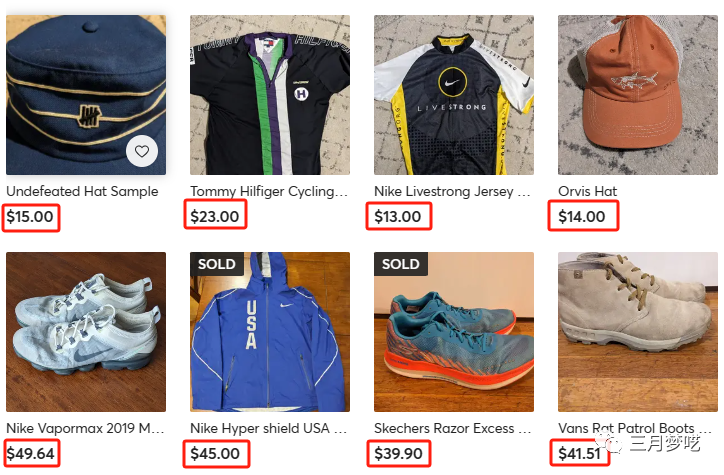Image resolution: width=724 pixels, height=475 pixels.
Task: Click the Orvis Hat title link
Action: [587, 191]
